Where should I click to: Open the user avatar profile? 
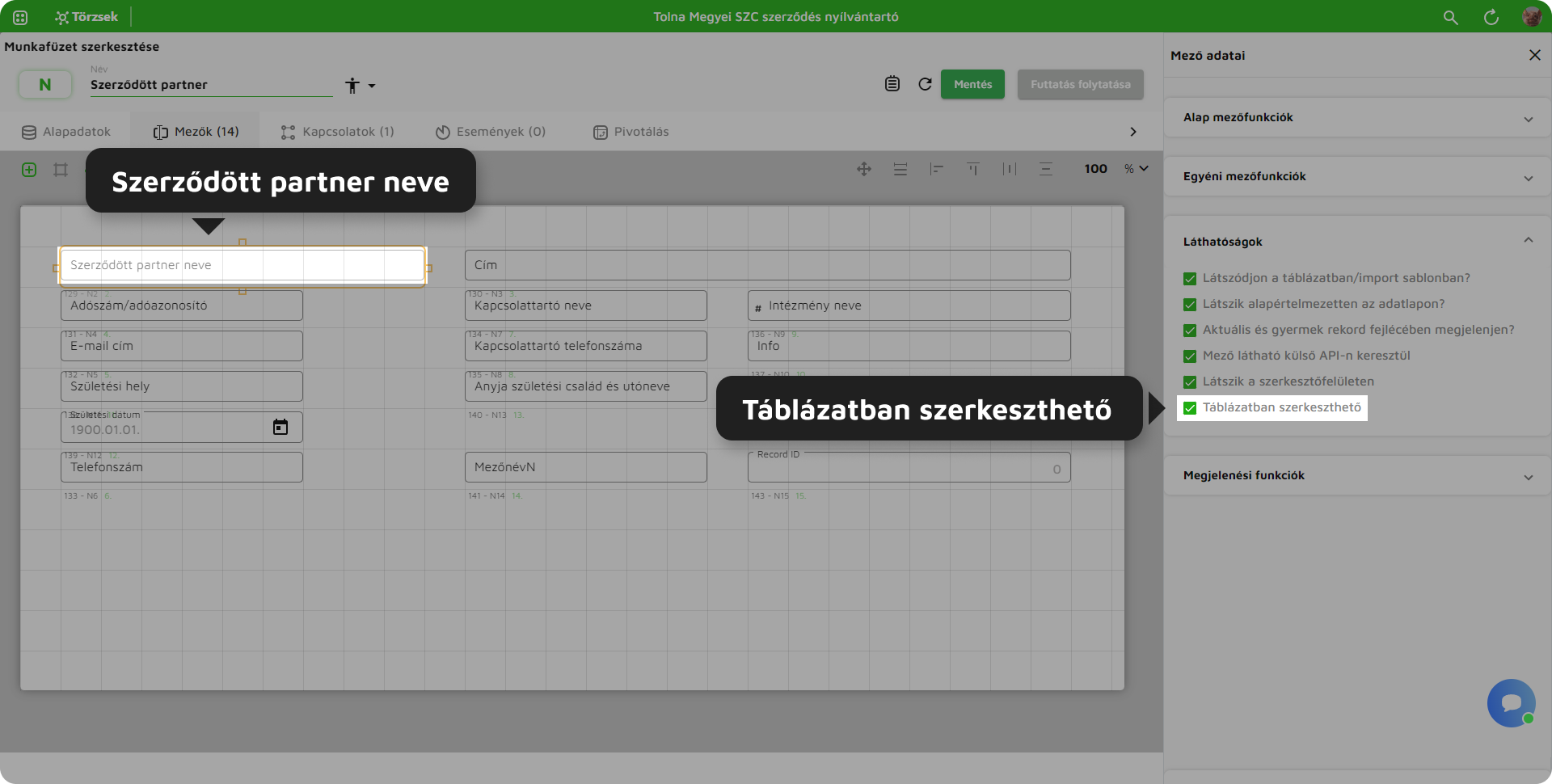coord(1532,17)
